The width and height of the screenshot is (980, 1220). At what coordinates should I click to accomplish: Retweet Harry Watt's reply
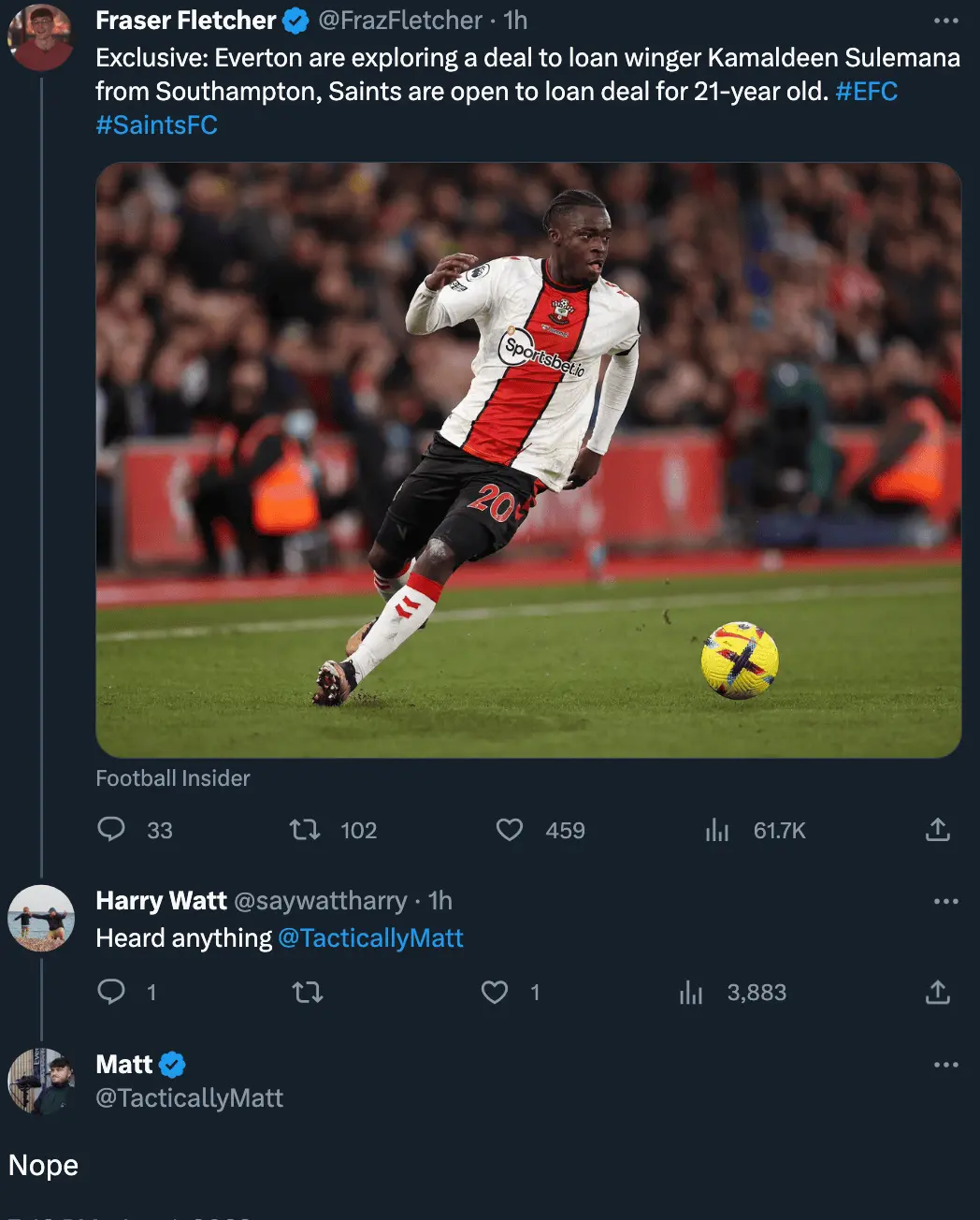pos(308,992)
